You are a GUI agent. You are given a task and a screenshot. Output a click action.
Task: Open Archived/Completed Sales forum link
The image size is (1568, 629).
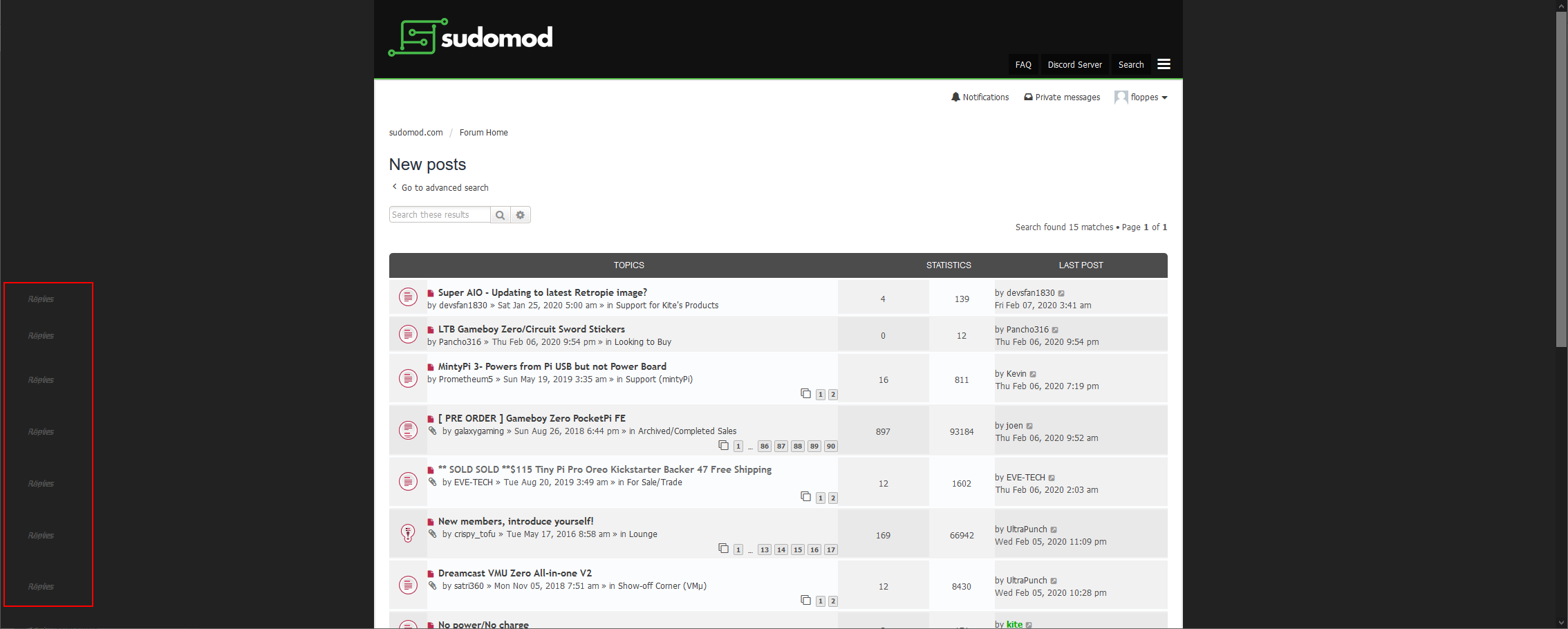point(687,431)
